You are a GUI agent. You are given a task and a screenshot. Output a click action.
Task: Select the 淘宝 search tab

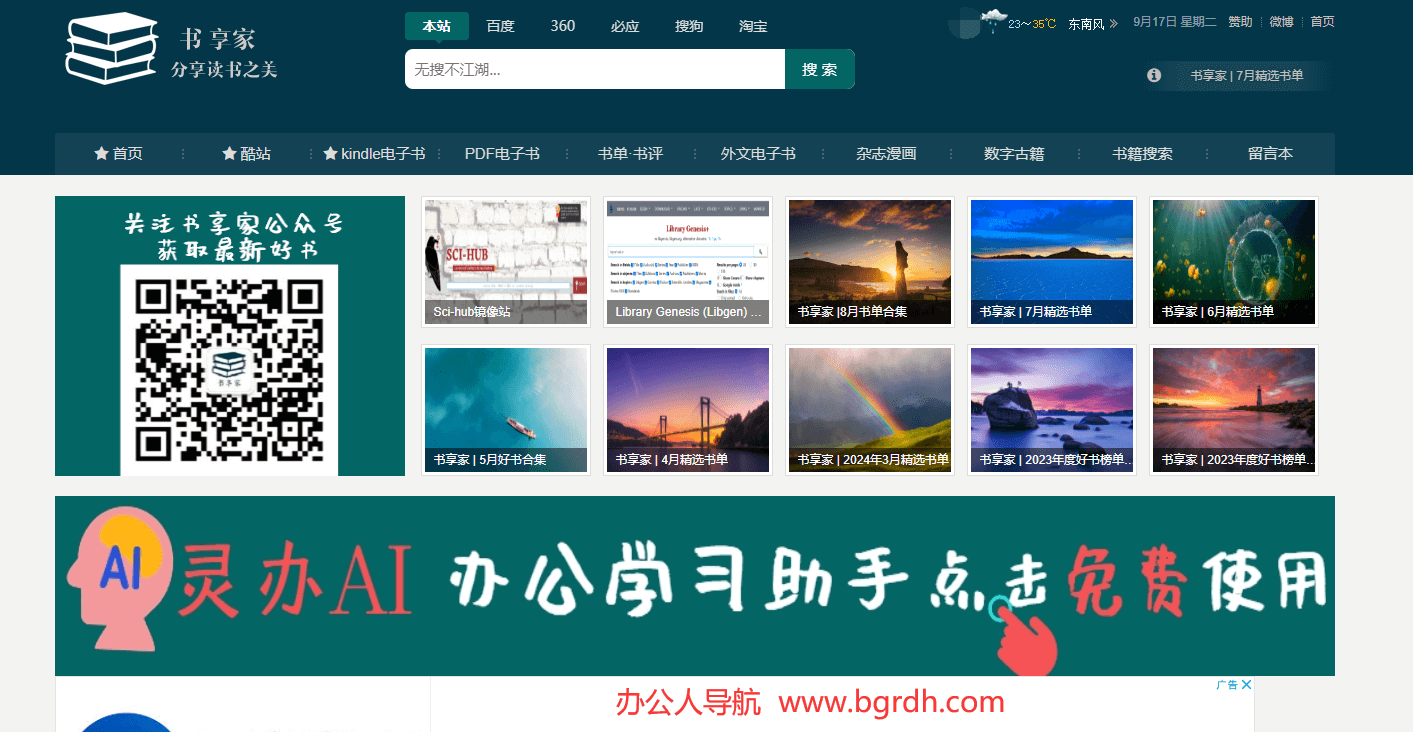click(x=753, y=26)
